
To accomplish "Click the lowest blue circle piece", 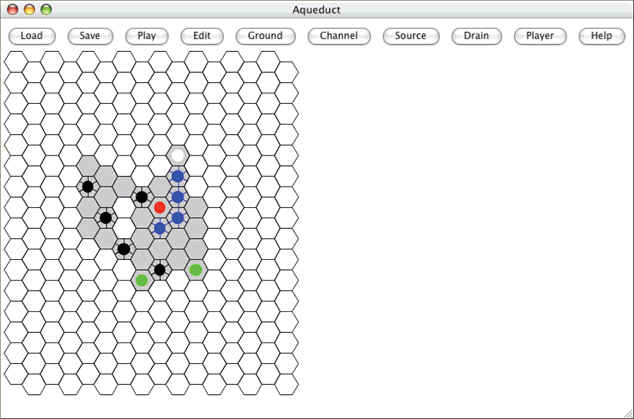I will click(159, 228).
